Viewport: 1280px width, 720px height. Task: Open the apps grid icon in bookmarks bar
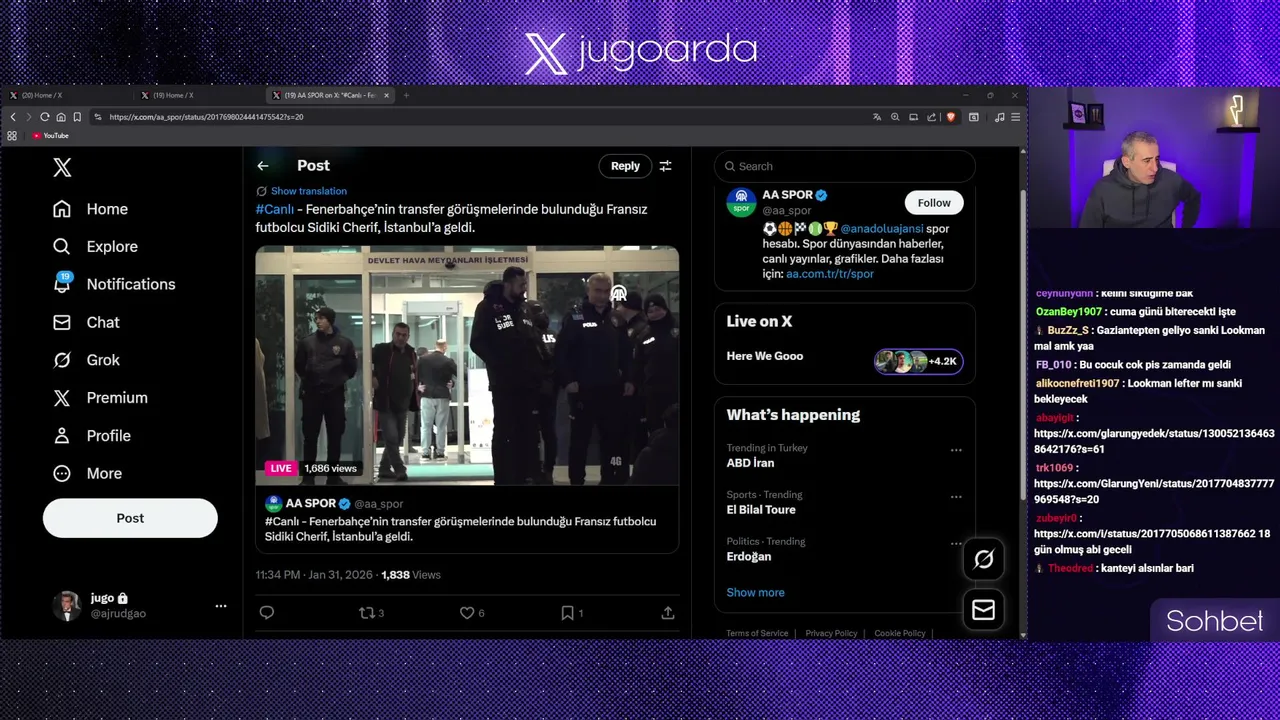pos(12,136)
